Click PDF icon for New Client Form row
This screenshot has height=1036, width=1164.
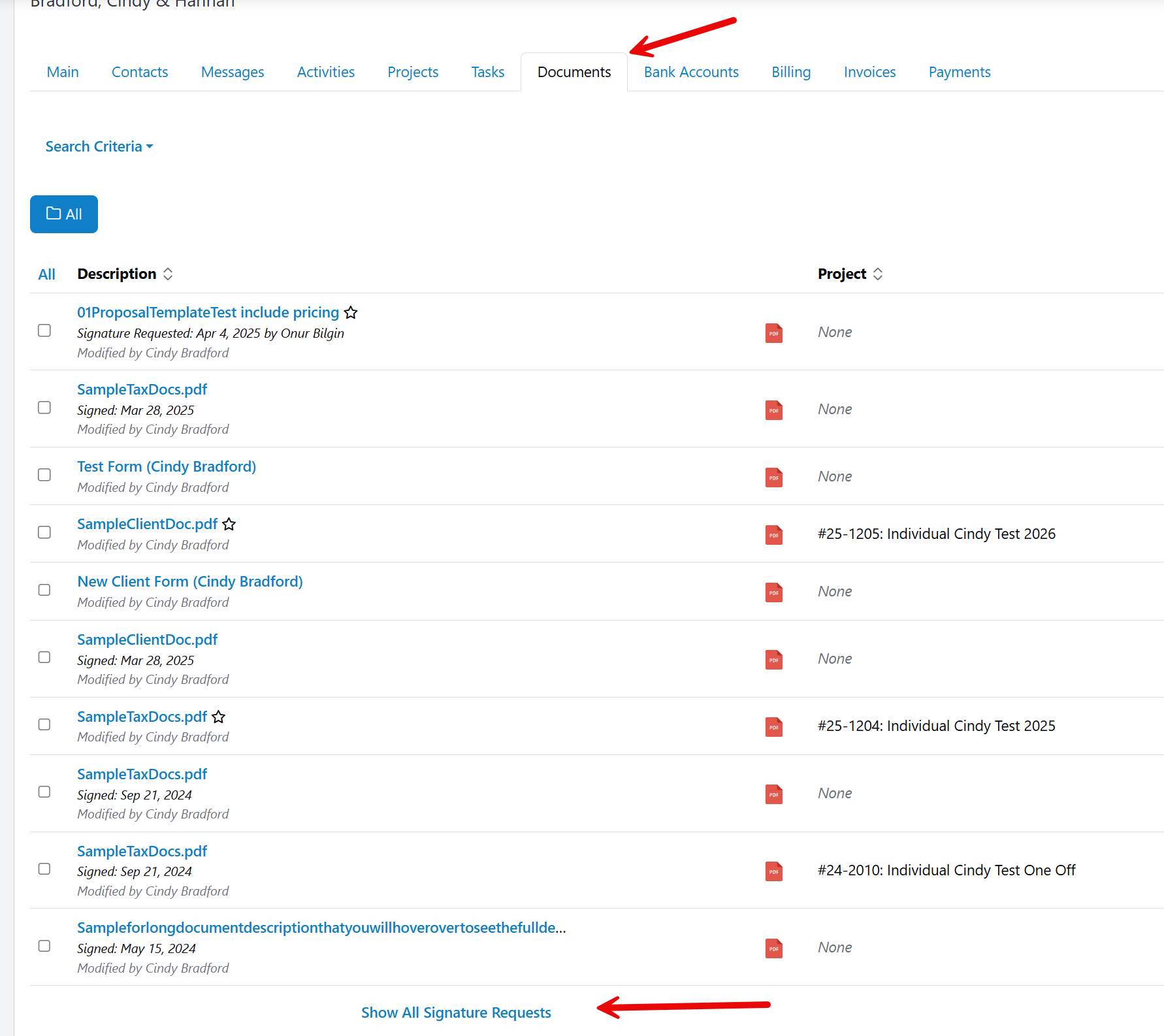tap(773, 592)
